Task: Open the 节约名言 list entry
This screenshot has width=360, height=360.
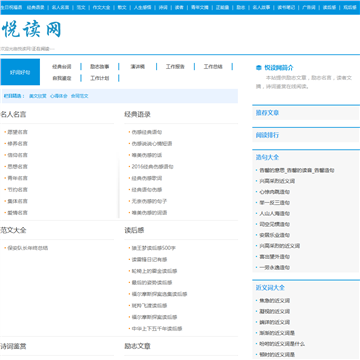Action: pos(18,190)
